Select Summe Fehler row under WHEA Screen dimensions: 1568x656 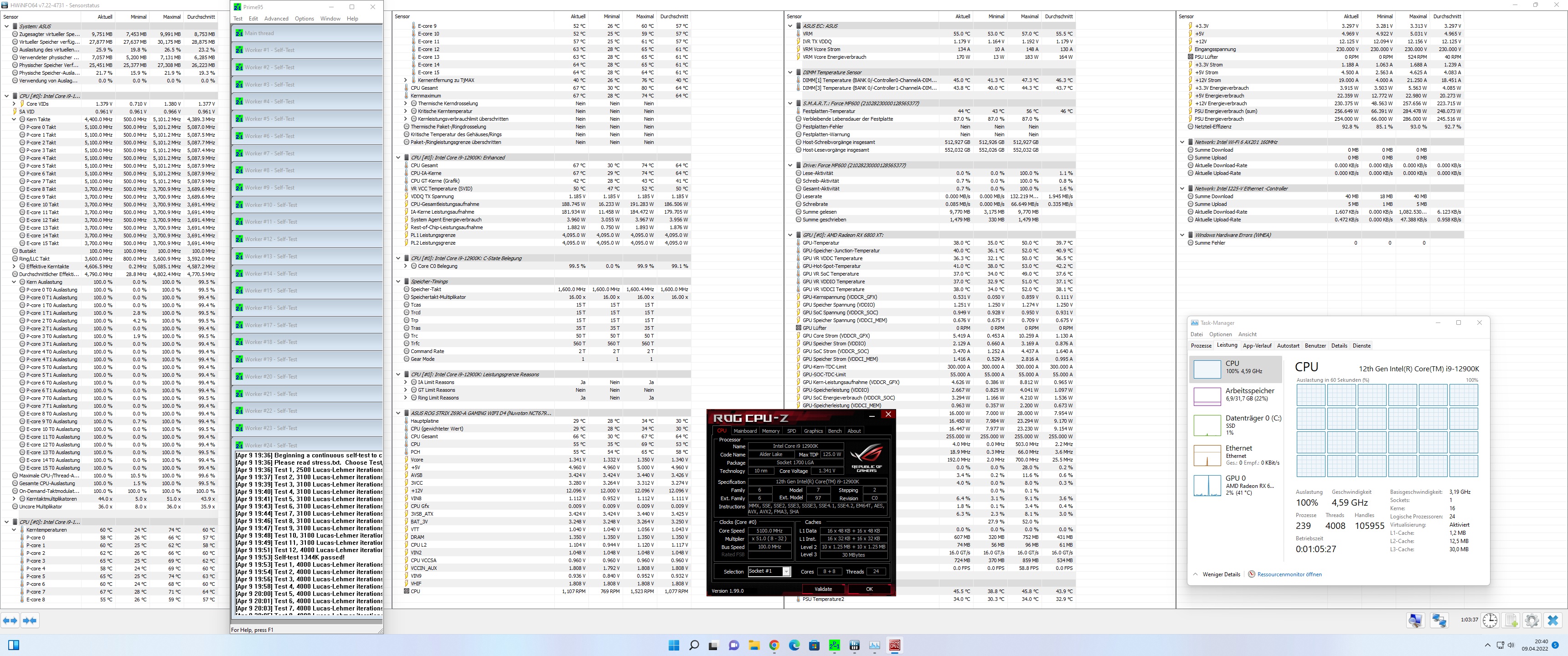pyautogui.click(x=1320, y=243)
